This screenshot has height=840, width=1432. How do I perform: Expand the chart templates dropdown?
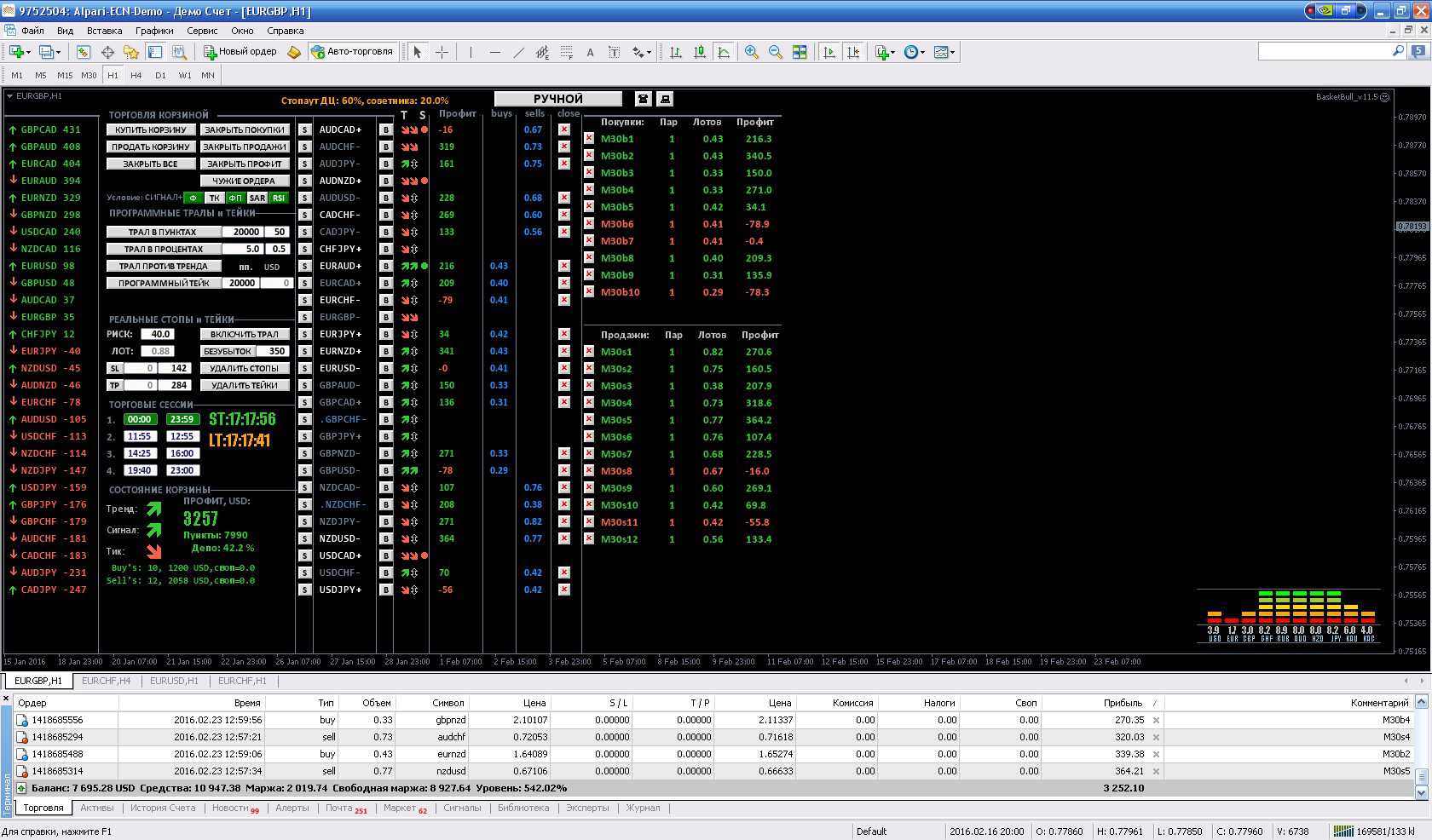(944, 52)
